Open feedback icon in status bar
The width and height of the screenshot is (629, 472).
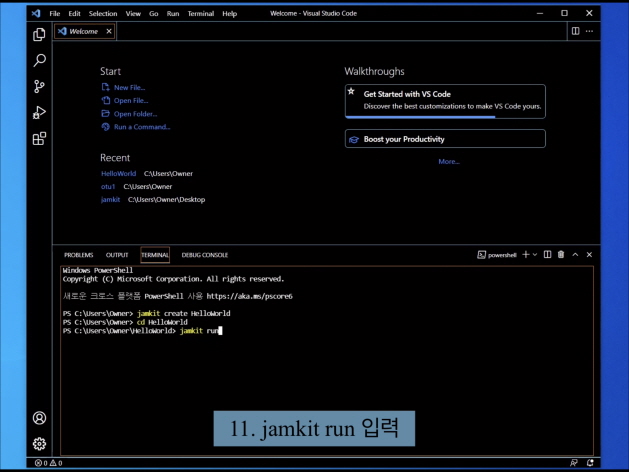[x=574, y=463]
